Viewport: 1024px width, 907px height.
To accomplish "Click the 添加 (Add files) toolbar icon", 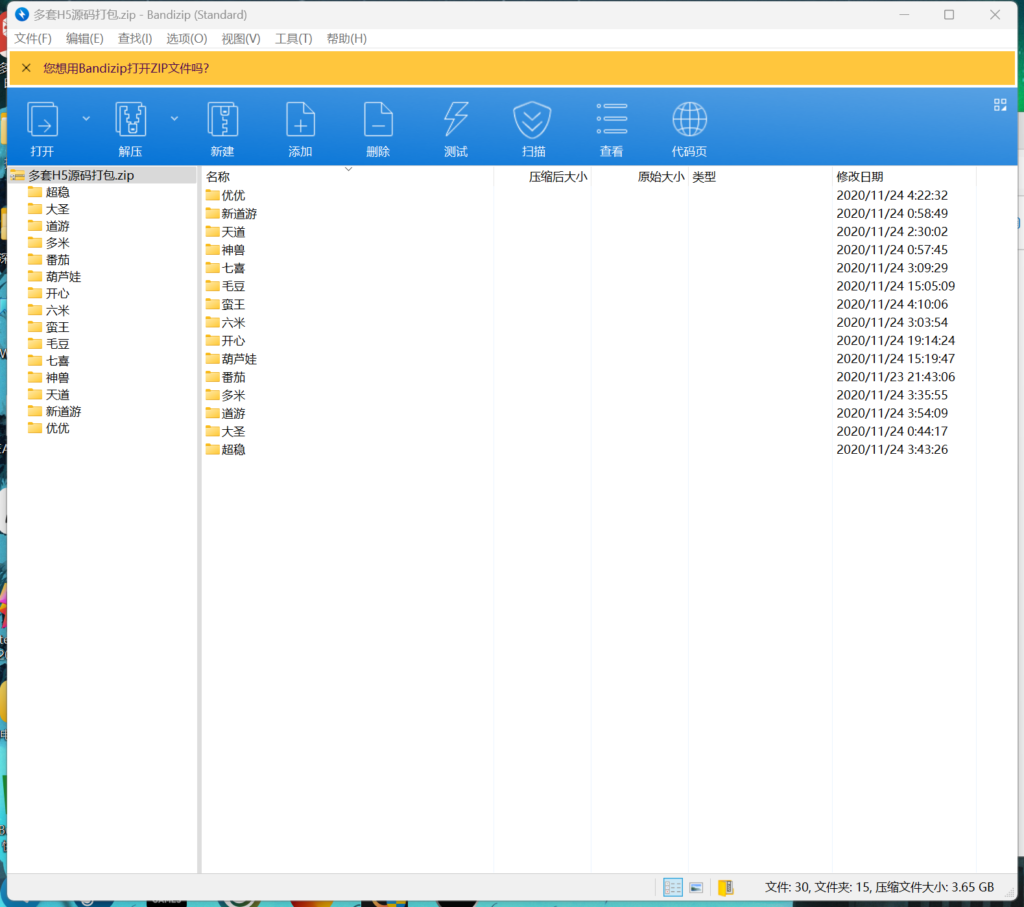I will click(x=300, y=121).
